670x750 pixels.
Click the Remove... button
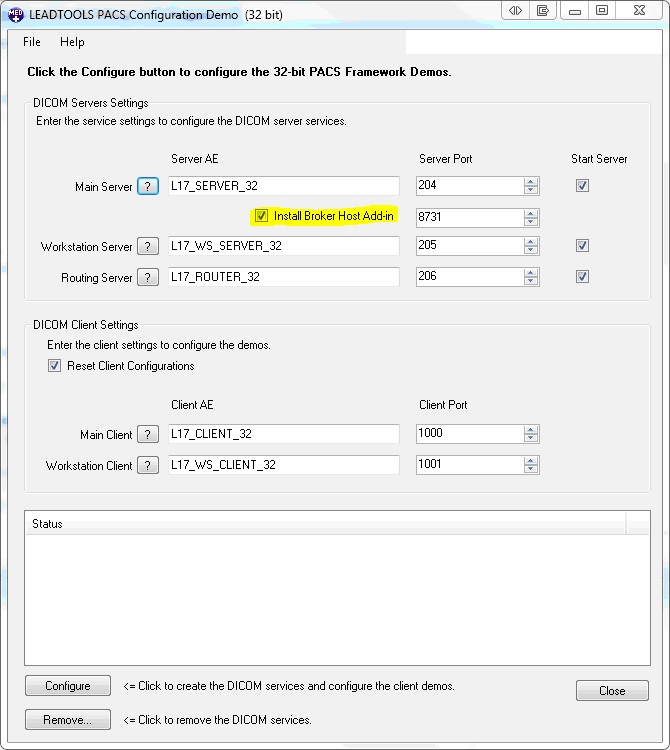(x=68, y=720)
